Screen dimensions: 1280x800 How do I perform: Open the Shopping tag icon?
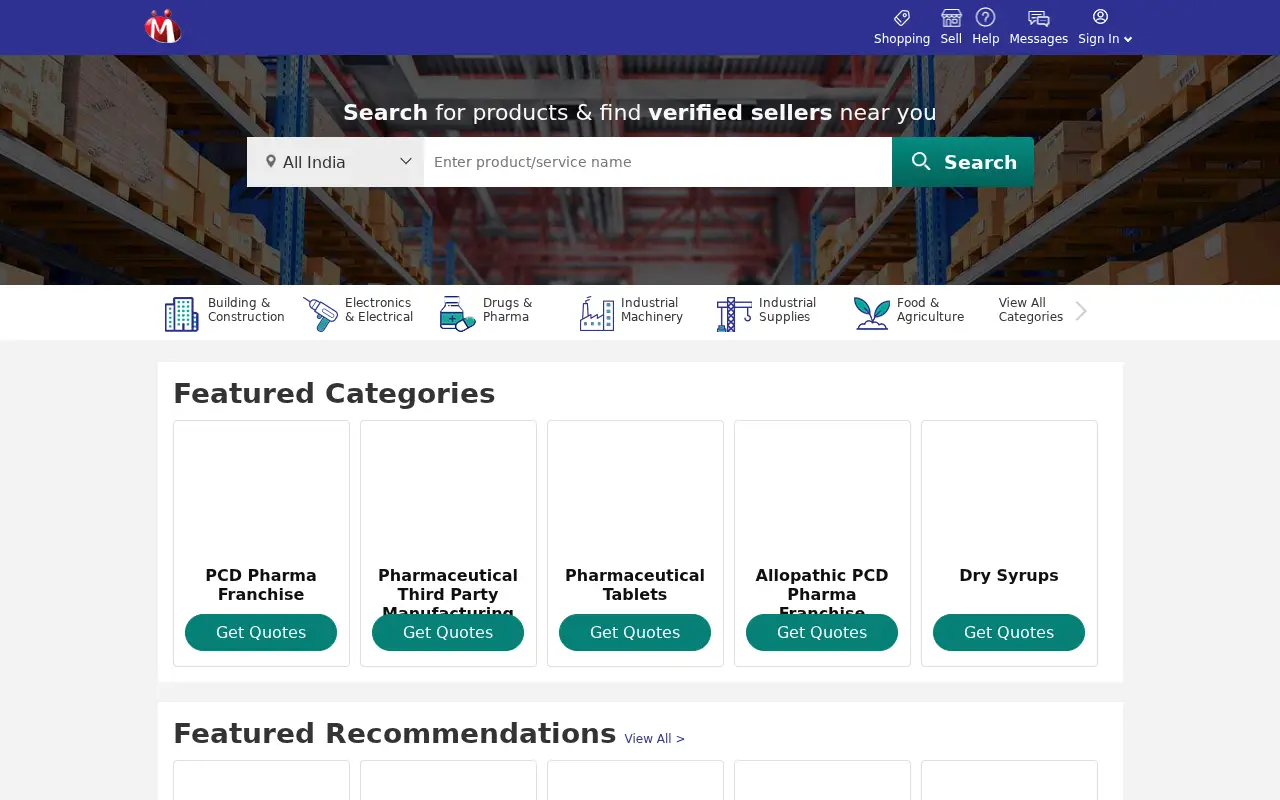pos(902,17)
